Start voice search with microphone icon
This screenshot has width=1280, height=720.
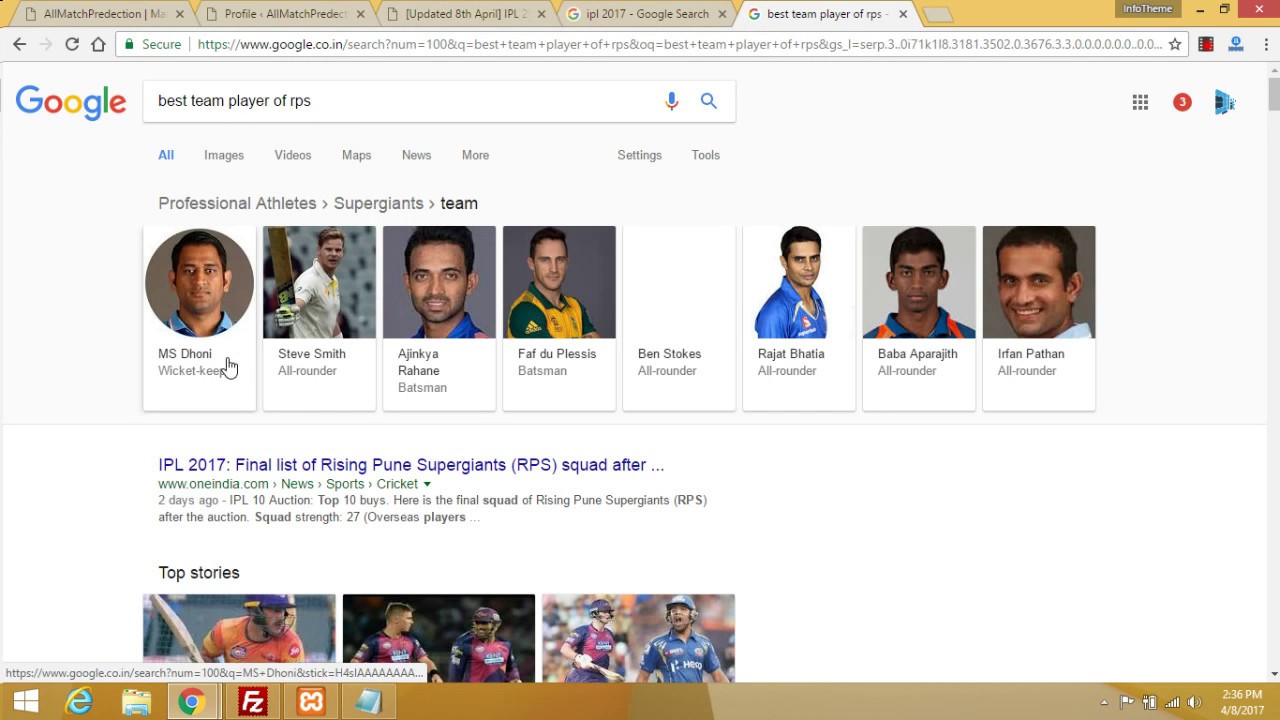pyautogui.click(x=672, y=101)
